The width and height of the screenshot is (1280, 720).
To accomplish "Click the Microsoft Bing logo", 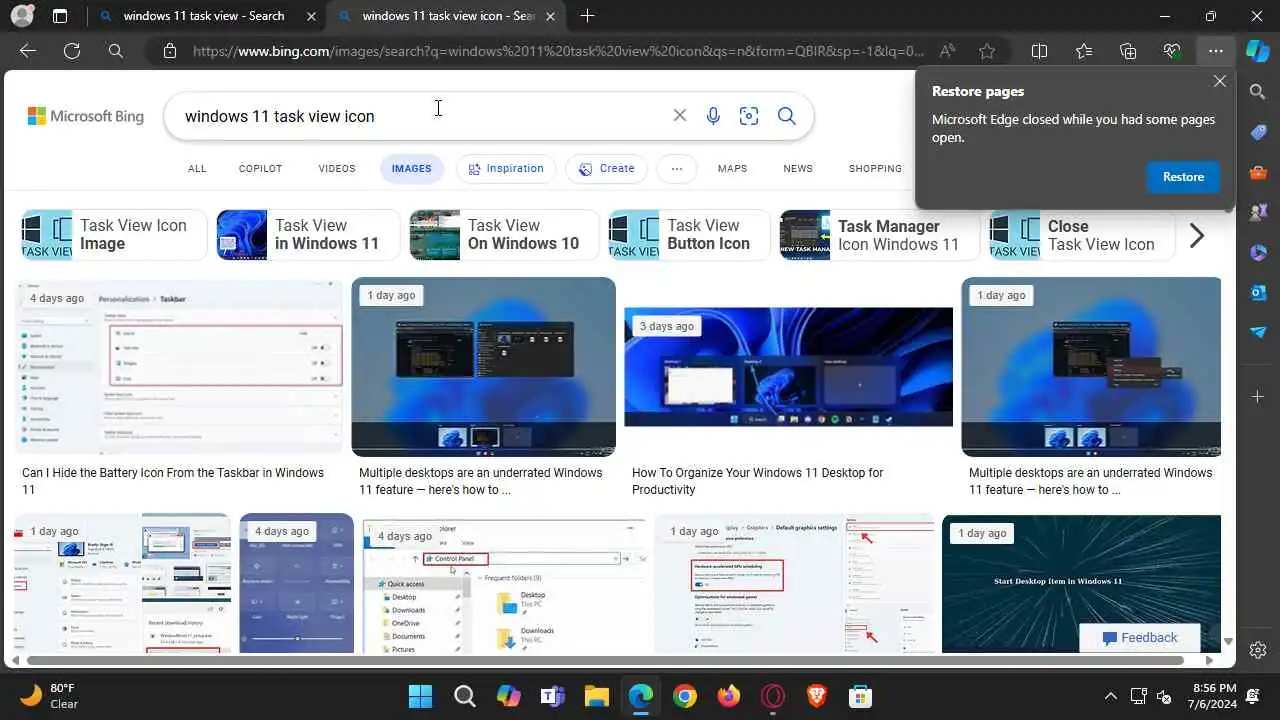I will [x=86, y=116].
